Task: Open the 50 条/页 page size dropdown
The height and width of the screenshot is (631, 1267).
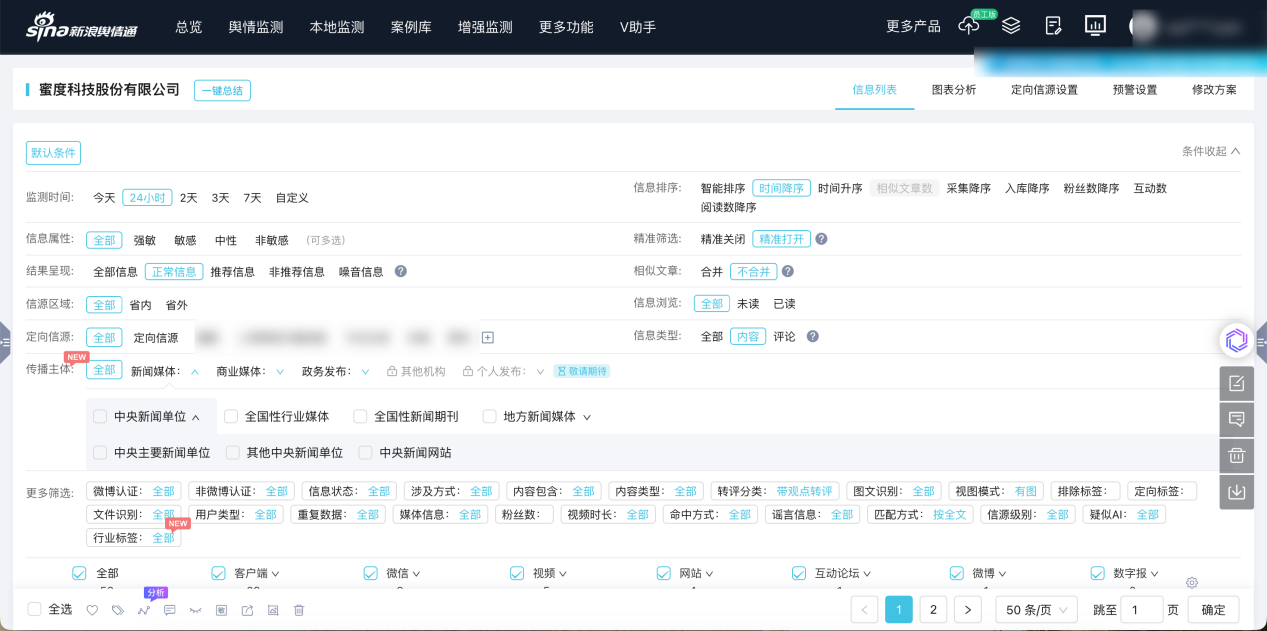Action: click(x=1037, y=609)
